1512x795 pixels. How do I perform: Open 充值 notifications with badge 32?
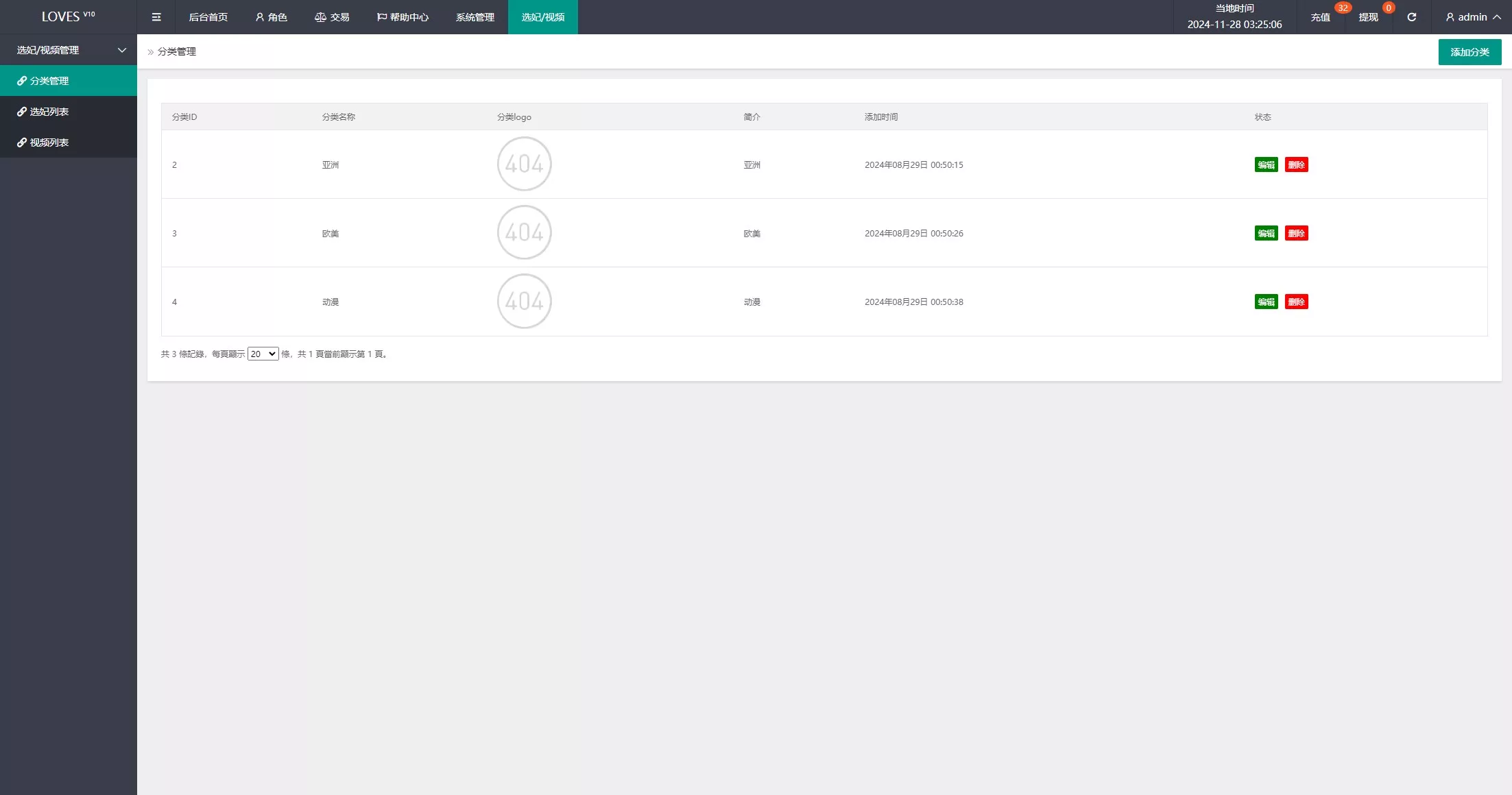1320,17
